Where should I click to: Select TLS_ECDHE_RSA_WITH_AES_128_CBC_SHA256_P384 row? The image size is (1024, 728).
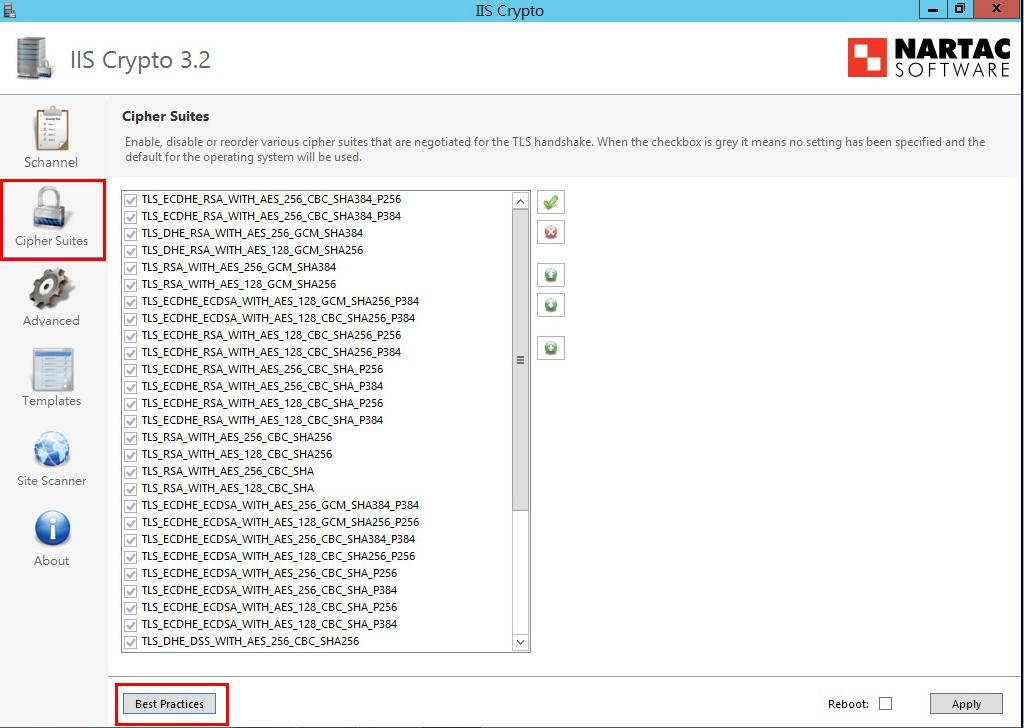tap(317, 352)
